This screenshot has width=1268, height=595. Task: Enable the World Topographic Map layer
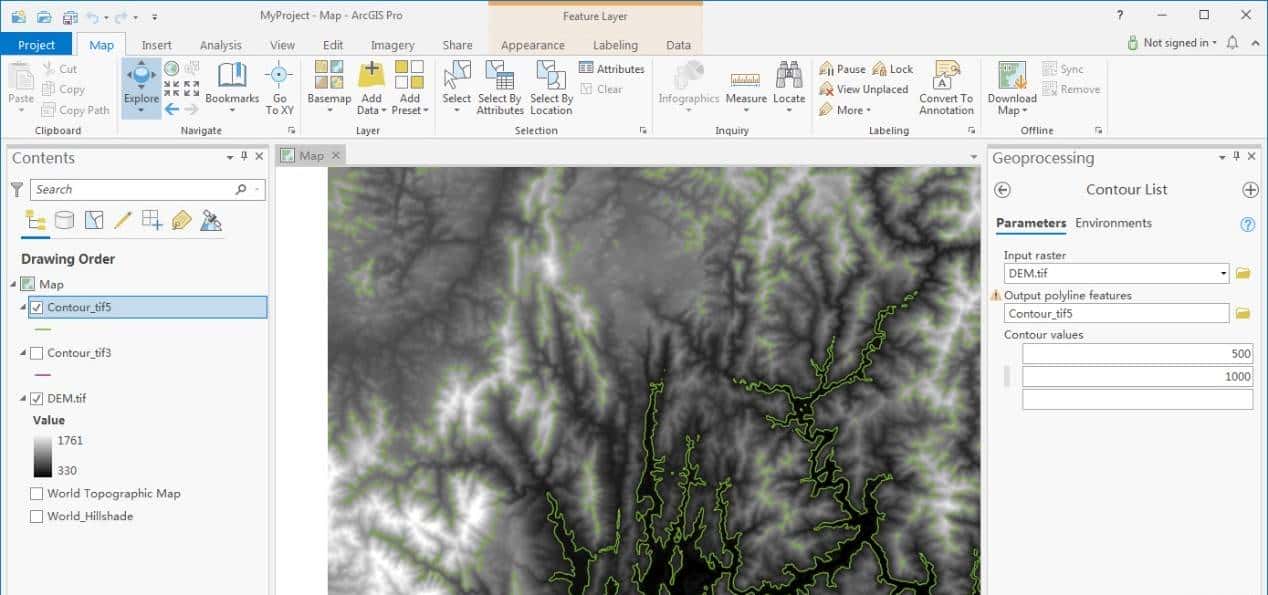[x=37, y=493]
